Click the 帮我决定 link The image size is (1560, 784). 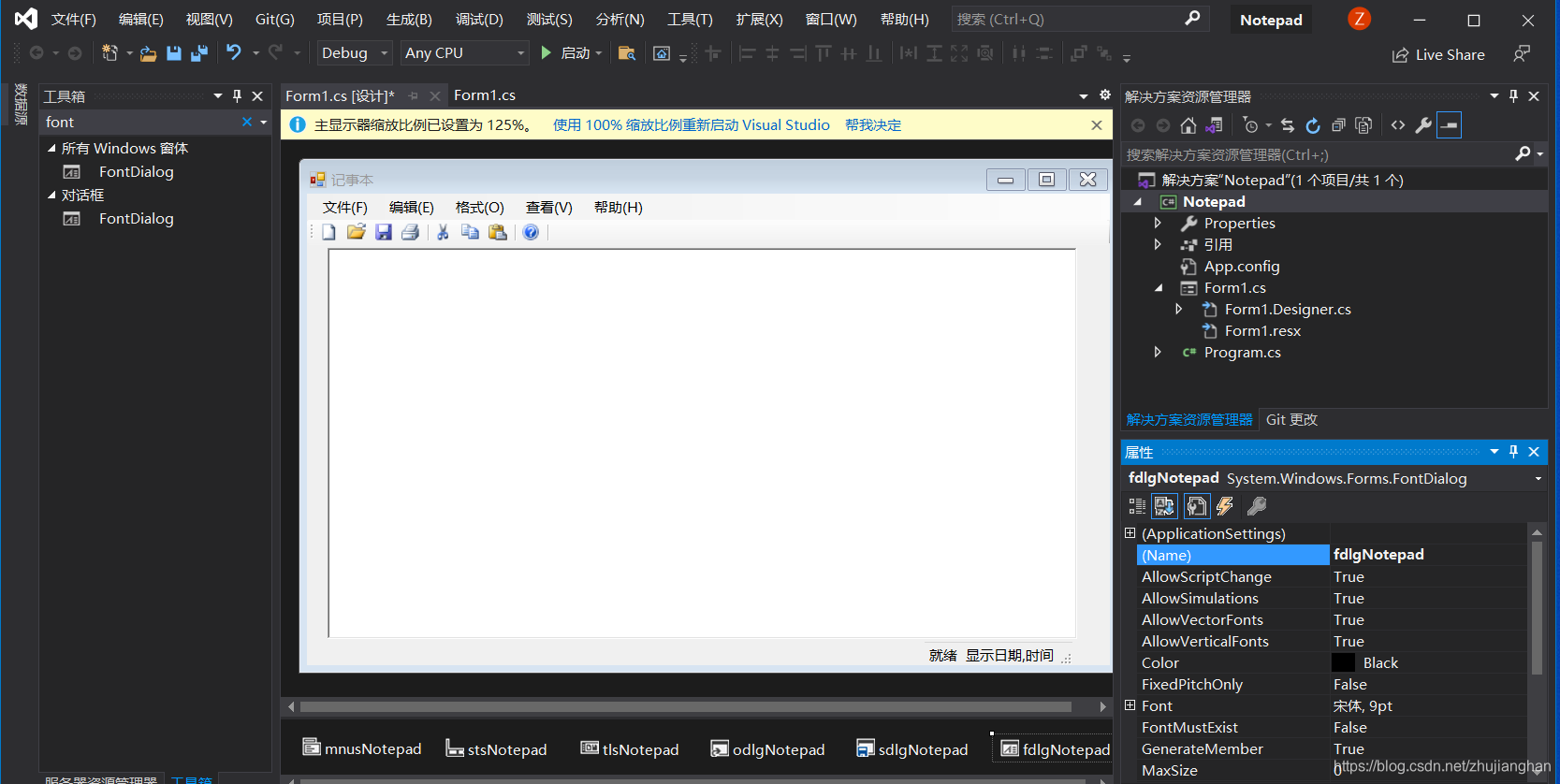tap(873, 125)
